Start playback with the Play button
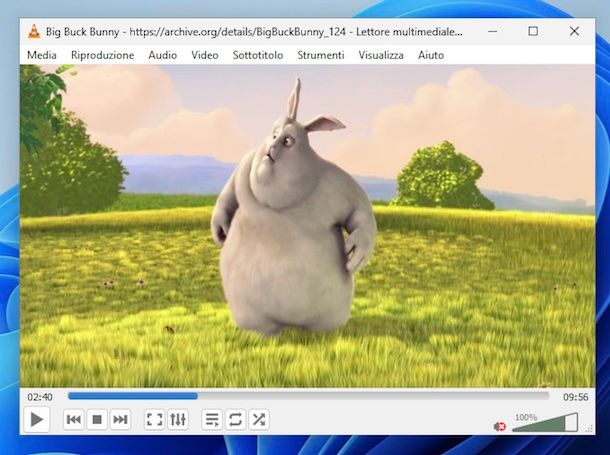The height and width of the screenshot is (455, 610). (37, 420)
